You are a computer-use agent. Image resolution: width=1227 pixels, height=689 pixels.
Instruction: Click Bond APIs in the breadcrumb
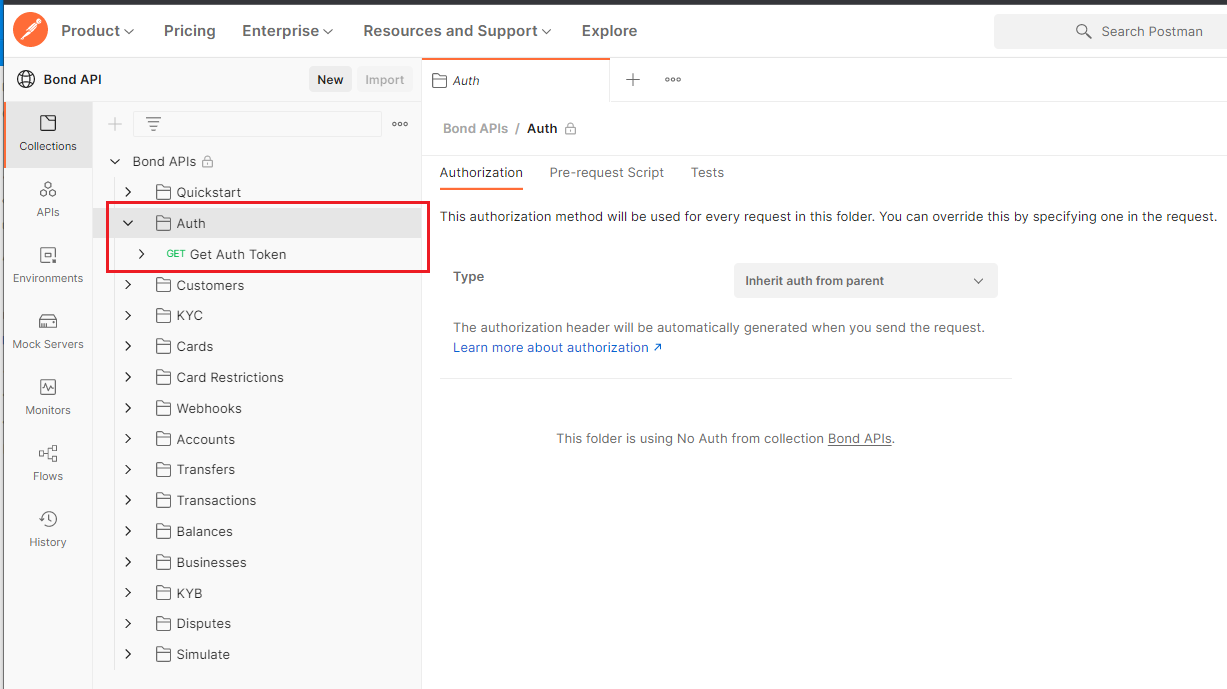(476, 128)
